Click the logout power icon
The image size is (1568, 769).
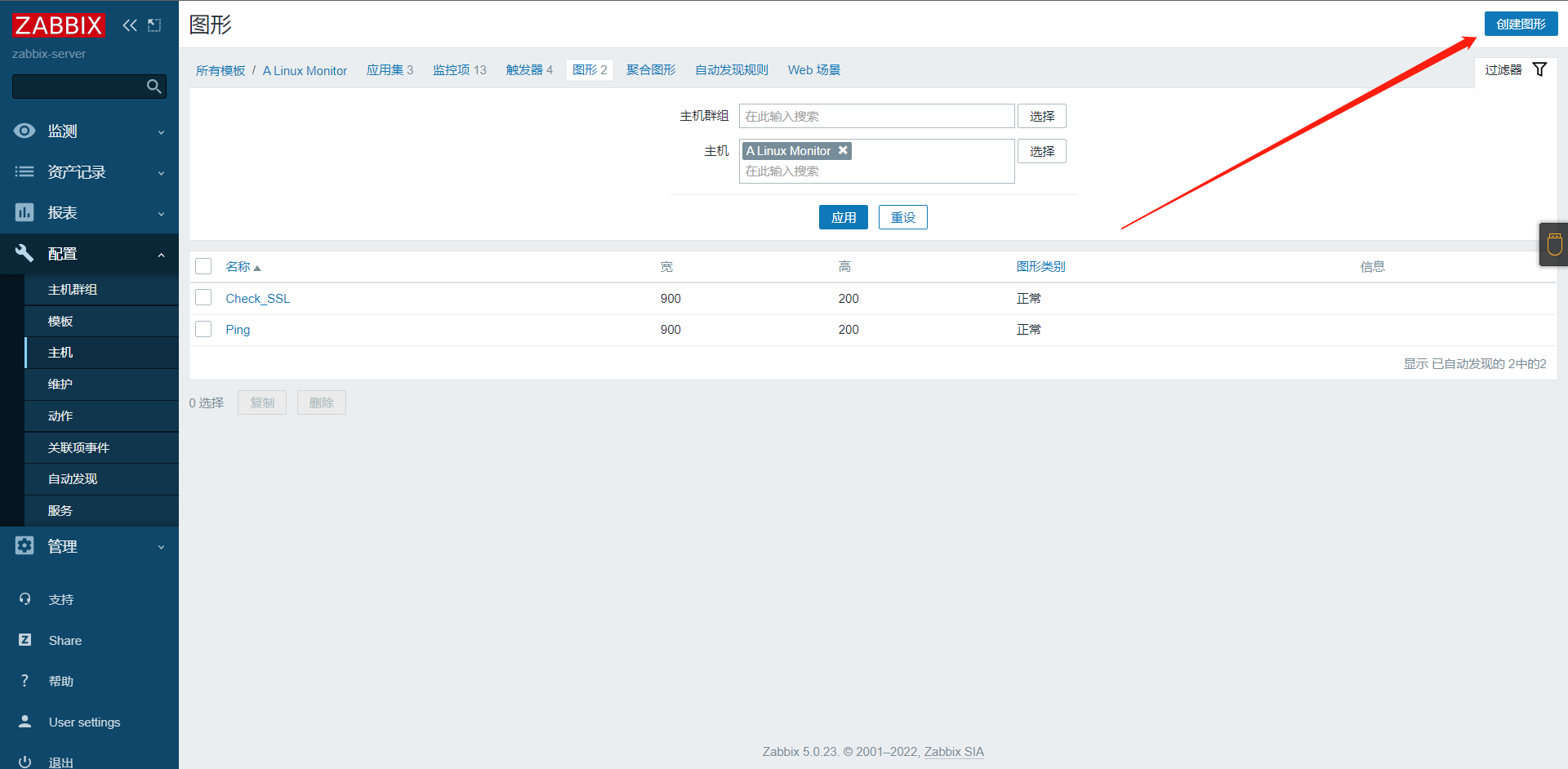point(24,762)
